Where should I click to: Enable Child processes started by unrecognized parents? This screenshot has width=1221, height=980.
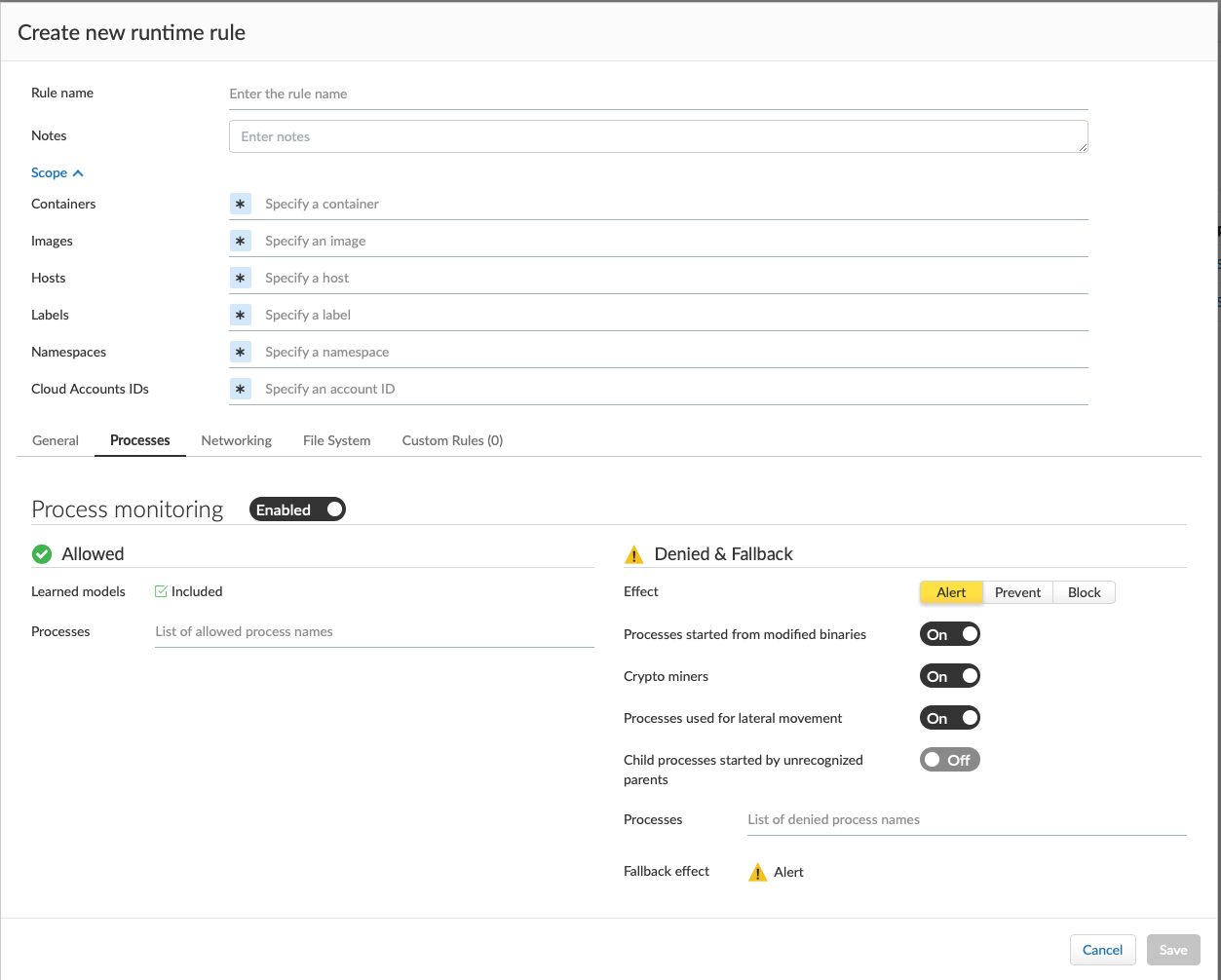(949, 760)
